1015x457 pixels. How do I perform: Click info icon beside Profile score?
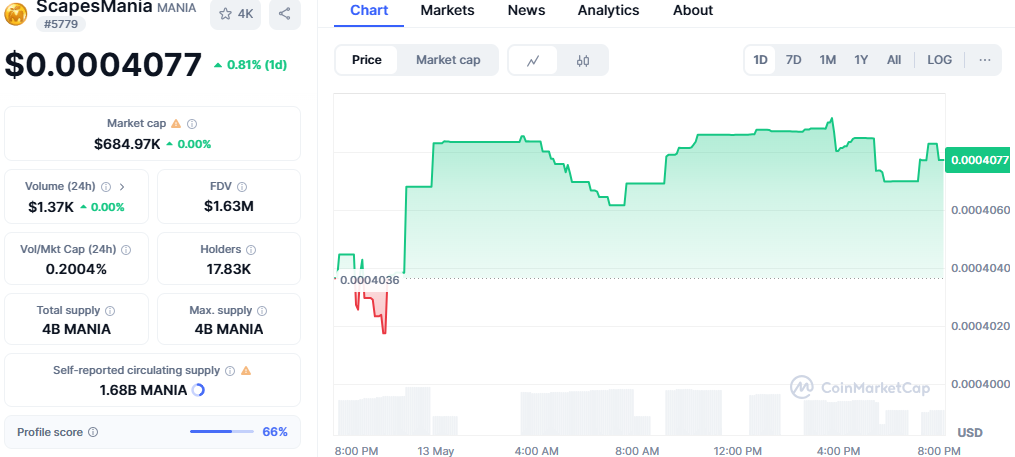pos(93,432)
